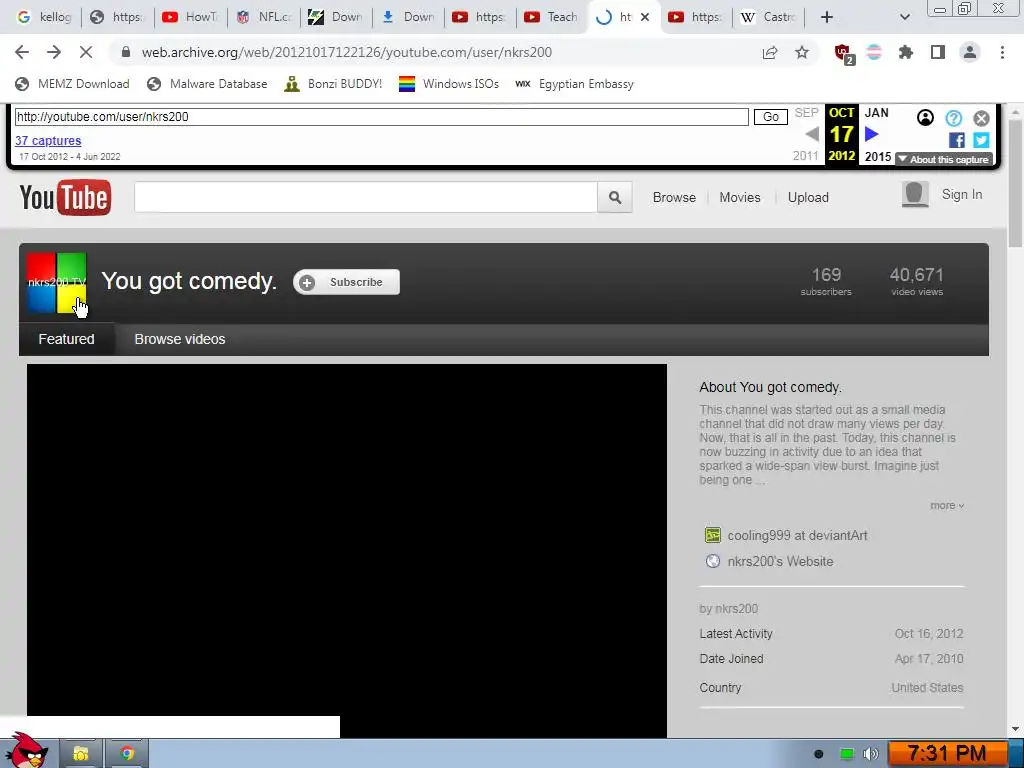
Task: Click the featured video player
Action: (x=347, y=551)
